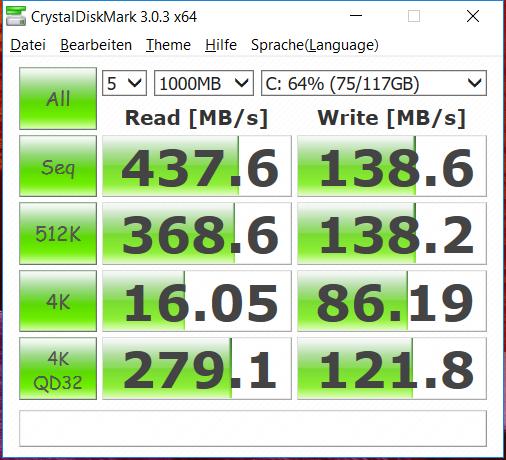The height and width of the screenshot is (460, 506).
Task: Click the 4K QD32 read result 279.1
Action: coord(197,369)
